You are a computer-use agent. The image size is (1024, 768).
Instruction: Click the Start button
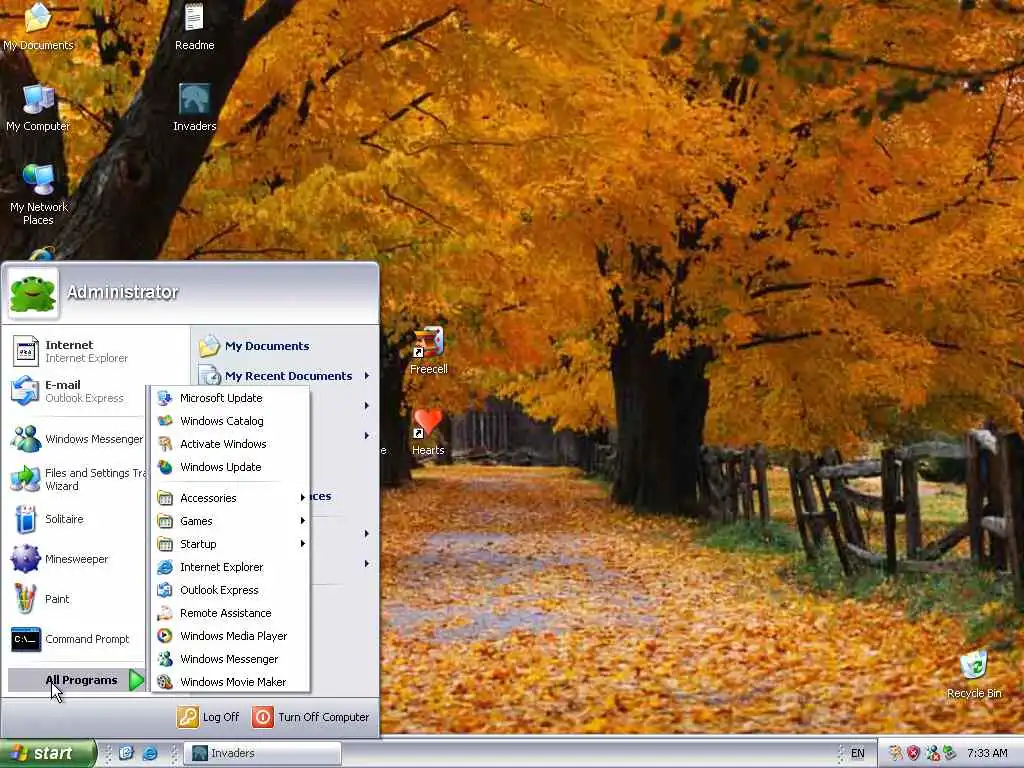coord(47,753)
